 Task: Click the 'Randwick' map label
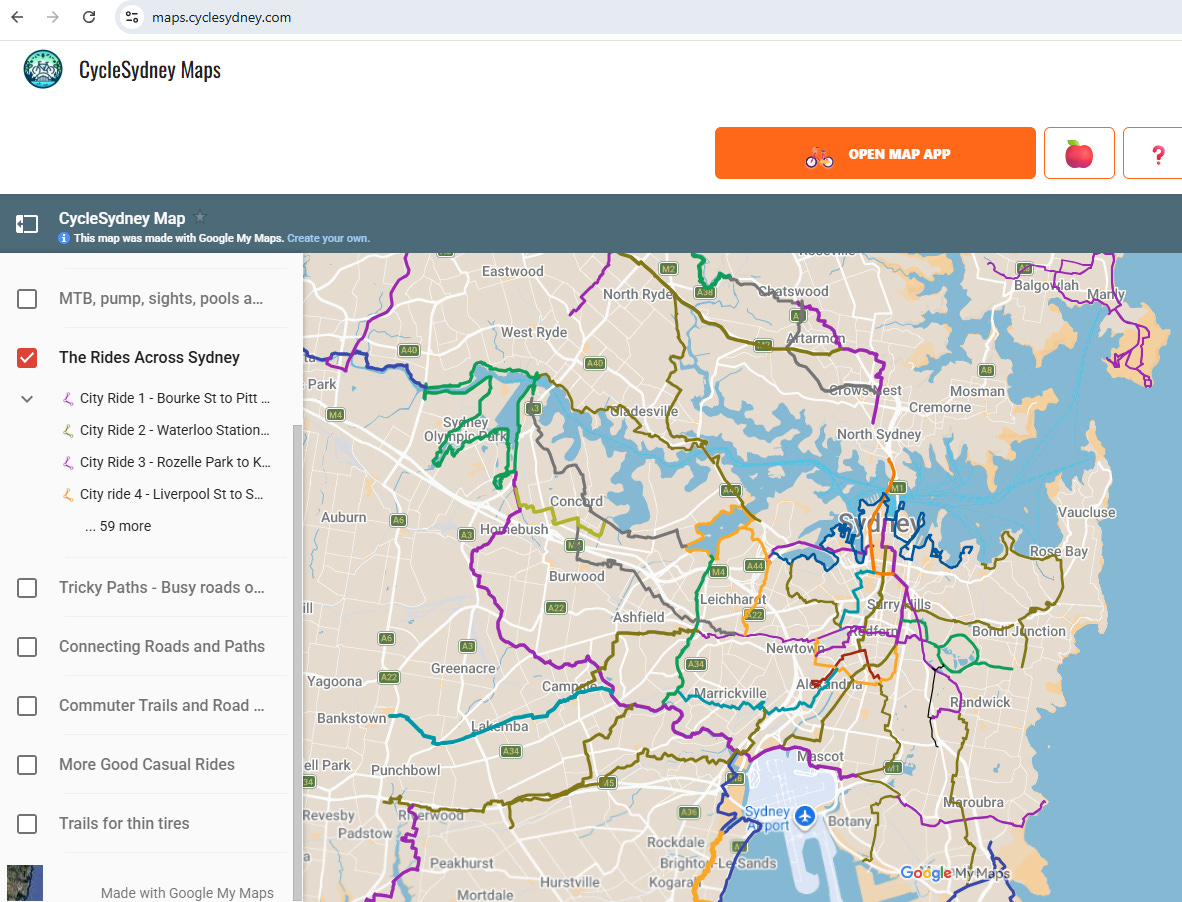tap(980, 702)
